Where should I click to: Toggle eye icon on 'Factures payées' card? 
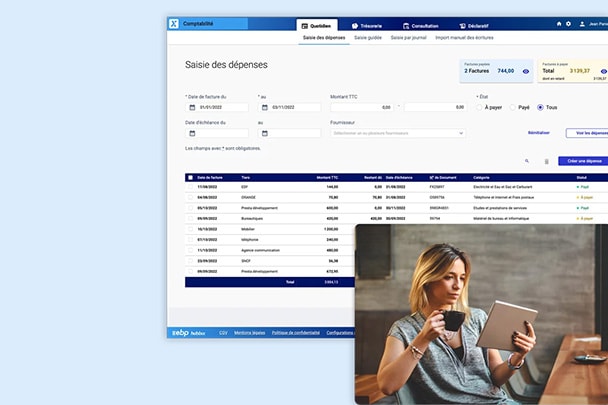526,71
